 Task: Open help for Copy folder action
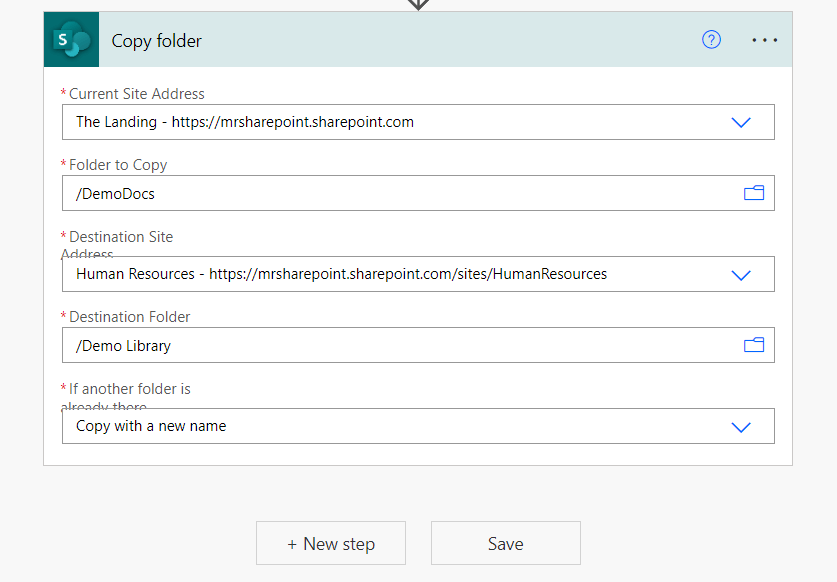(711, 40)
